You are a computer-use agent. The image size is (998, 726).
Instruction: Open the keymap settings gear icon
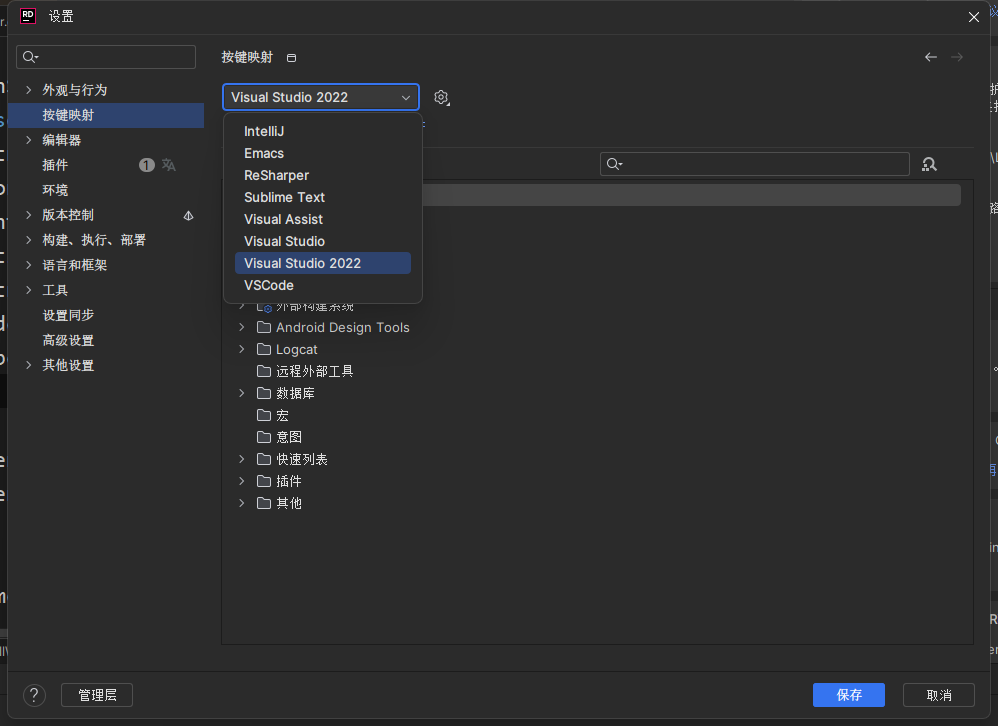tap(441, 97)
